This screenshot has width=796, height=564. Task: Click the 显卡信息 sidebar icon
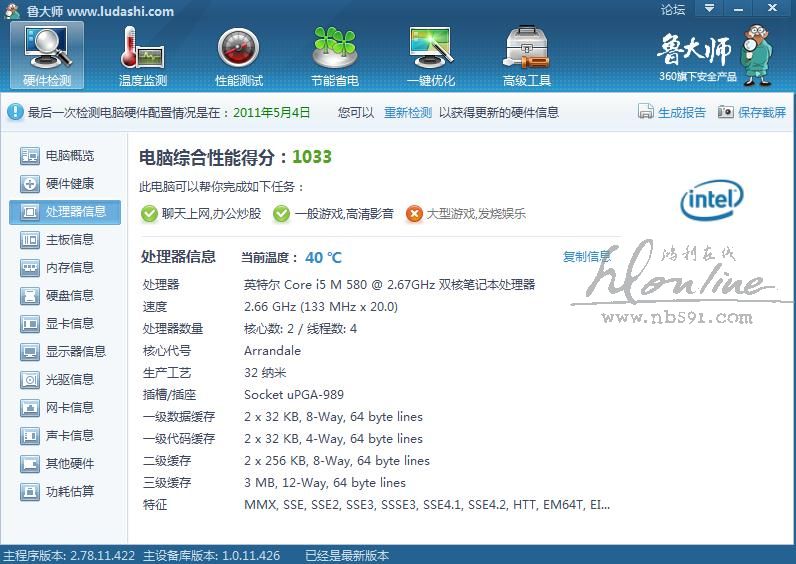[x=29, y=323]
